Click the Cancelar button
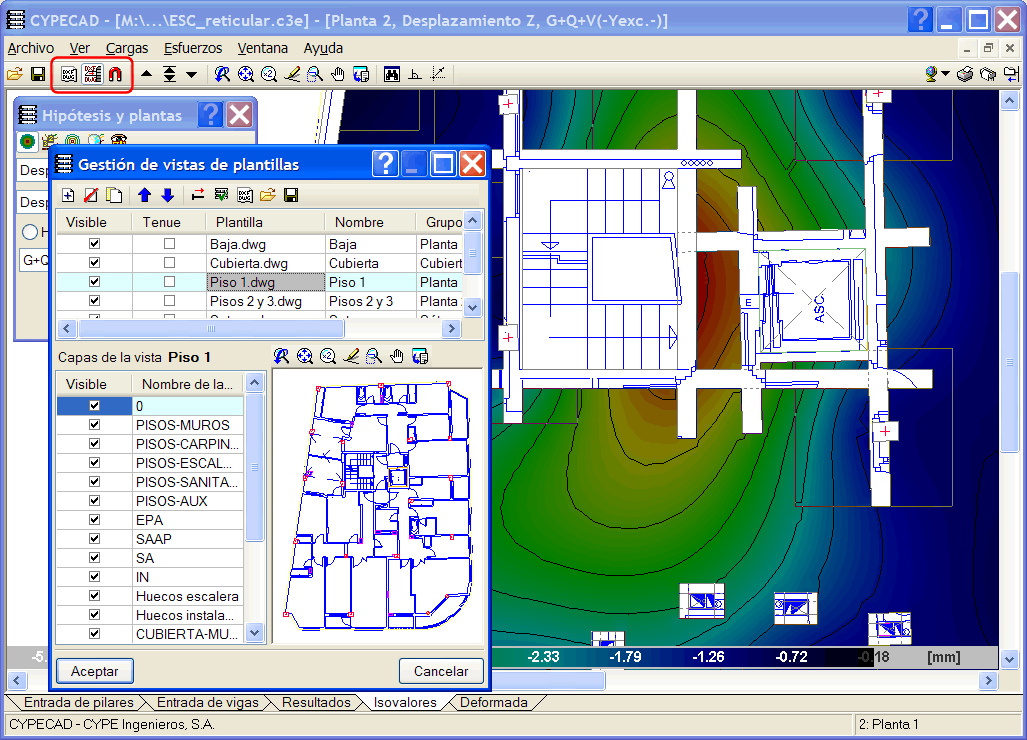The width and height of the screenshot is (1027, 740). (x=441, y=671)
